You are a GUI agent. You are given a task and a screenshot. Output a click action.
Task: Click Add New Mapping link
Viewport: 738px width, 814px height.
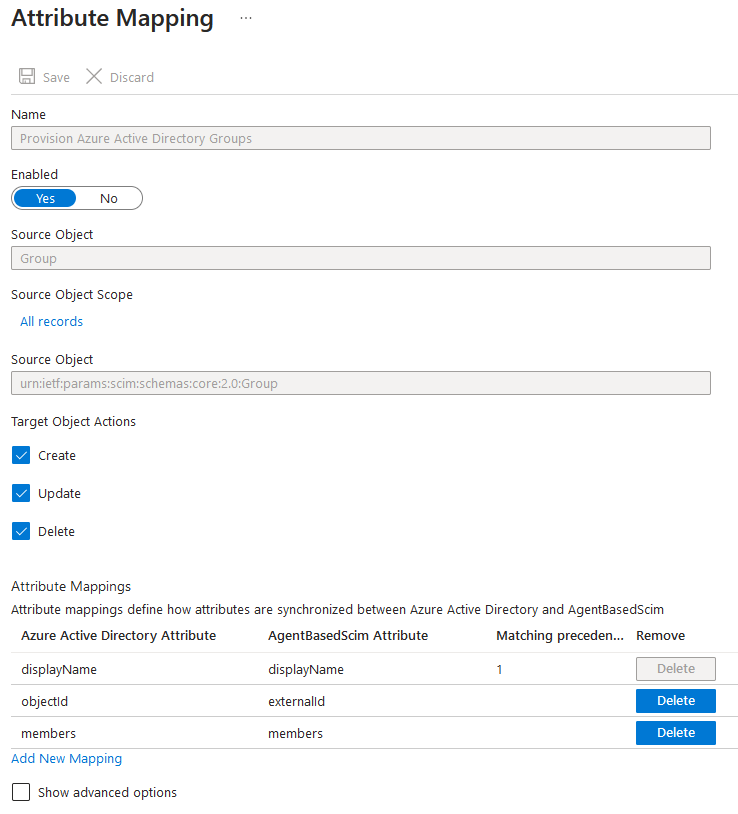[x=66, y=758]
